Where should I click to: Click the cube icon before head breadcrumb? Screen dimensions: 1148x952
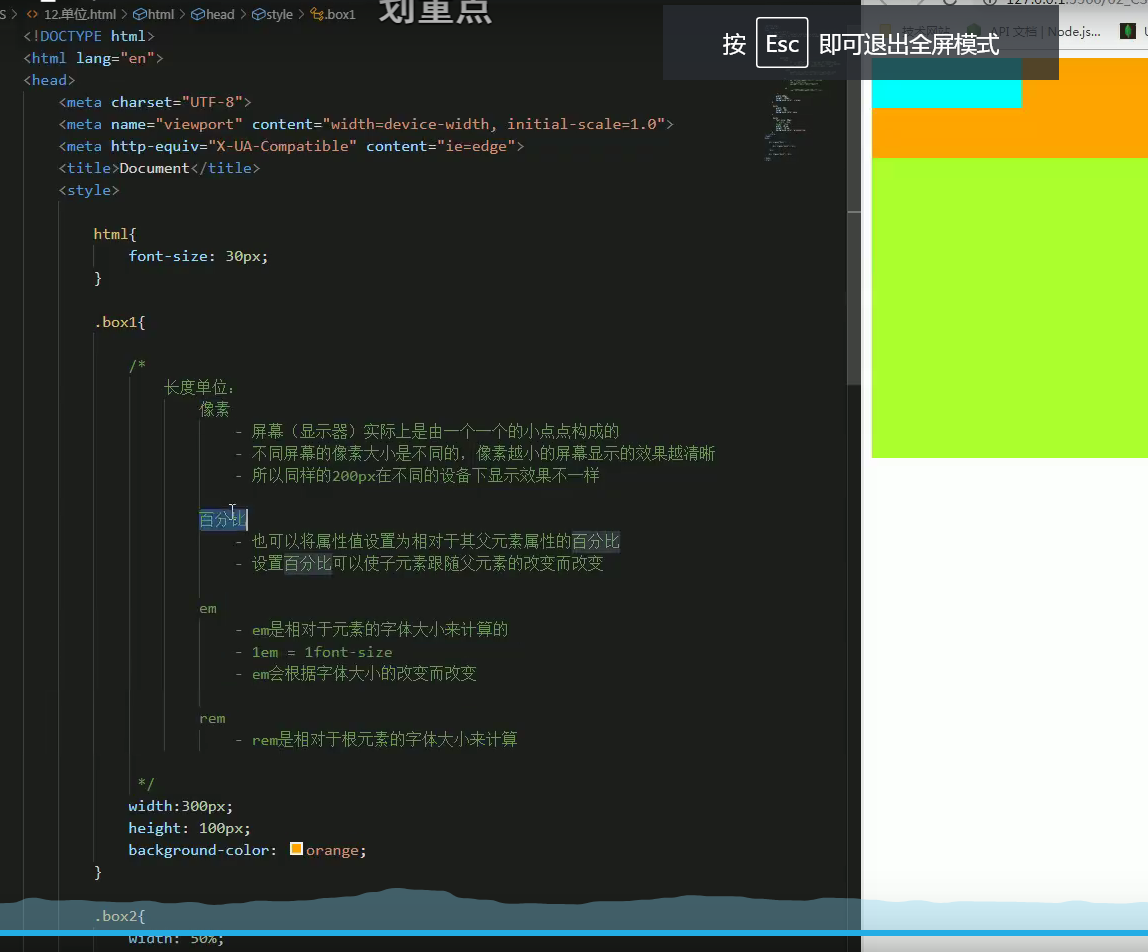tap(197, 14)
